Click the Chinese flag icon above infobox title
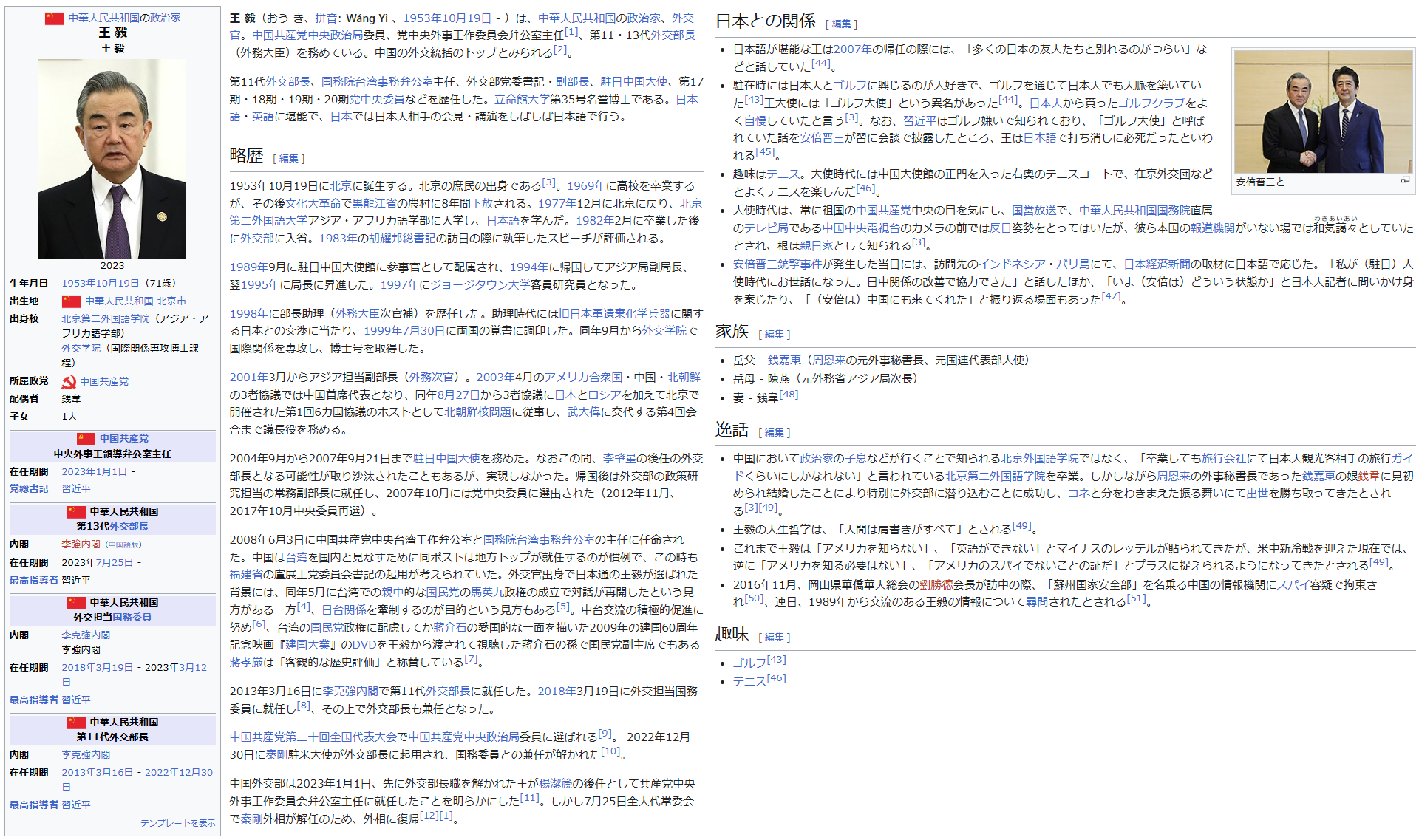This screenshot has height=840, width=1419. pos(54,18)
